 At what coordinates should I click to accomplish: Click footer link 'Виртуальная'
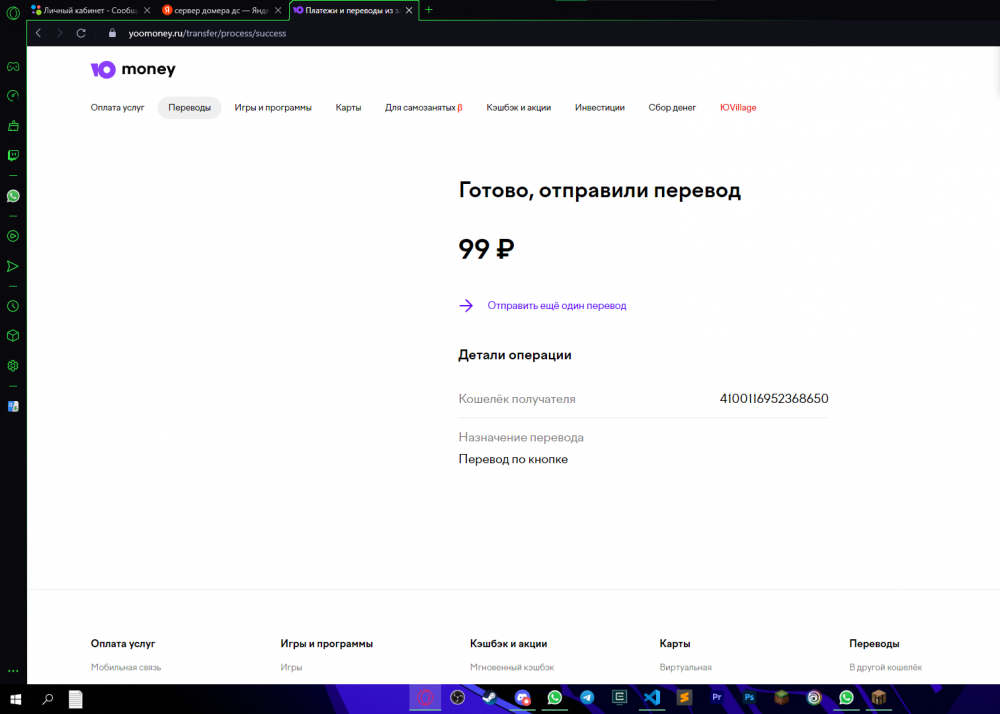pos(686,667)
